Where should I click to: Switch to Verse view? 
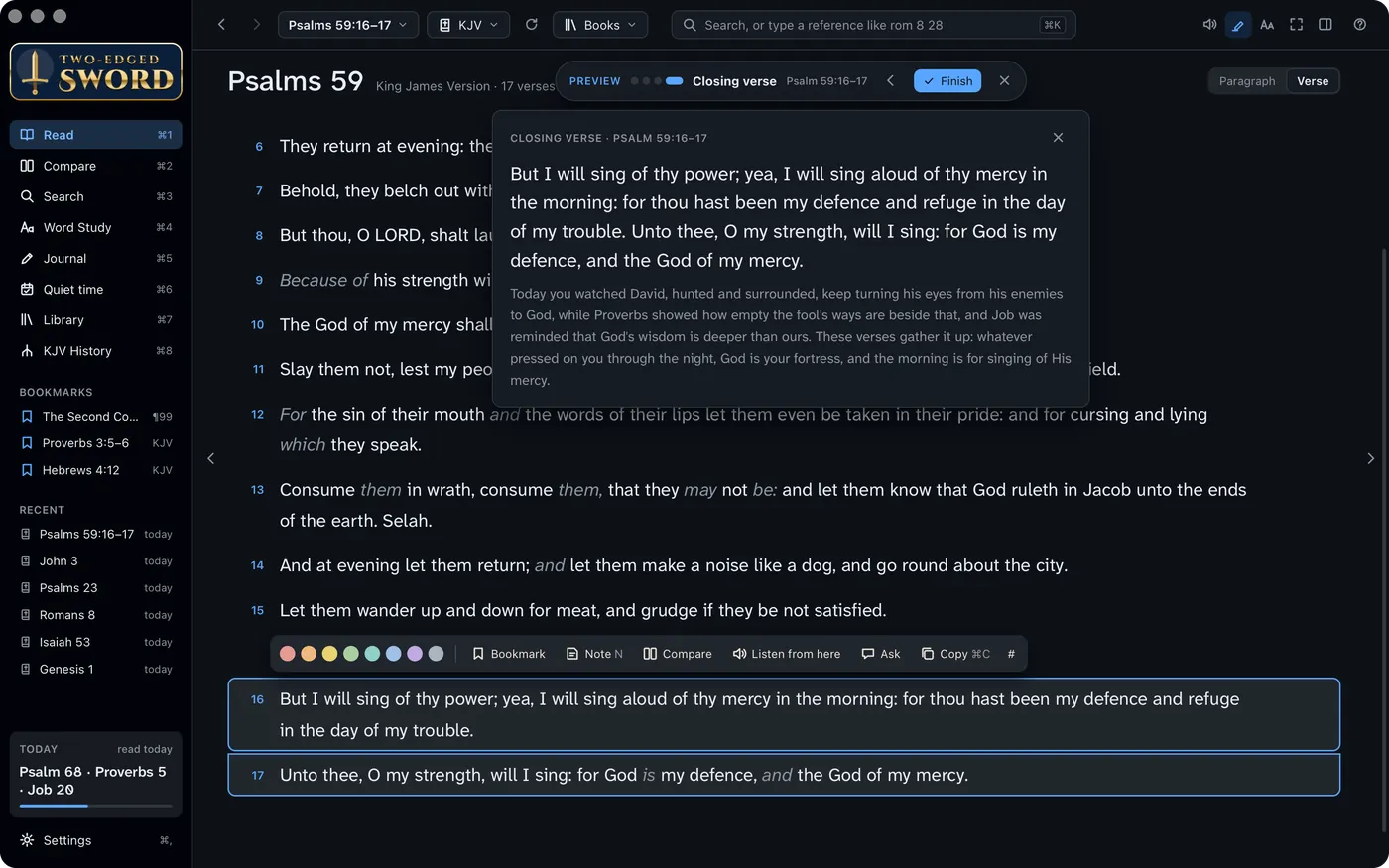[x=1313, y=81]
